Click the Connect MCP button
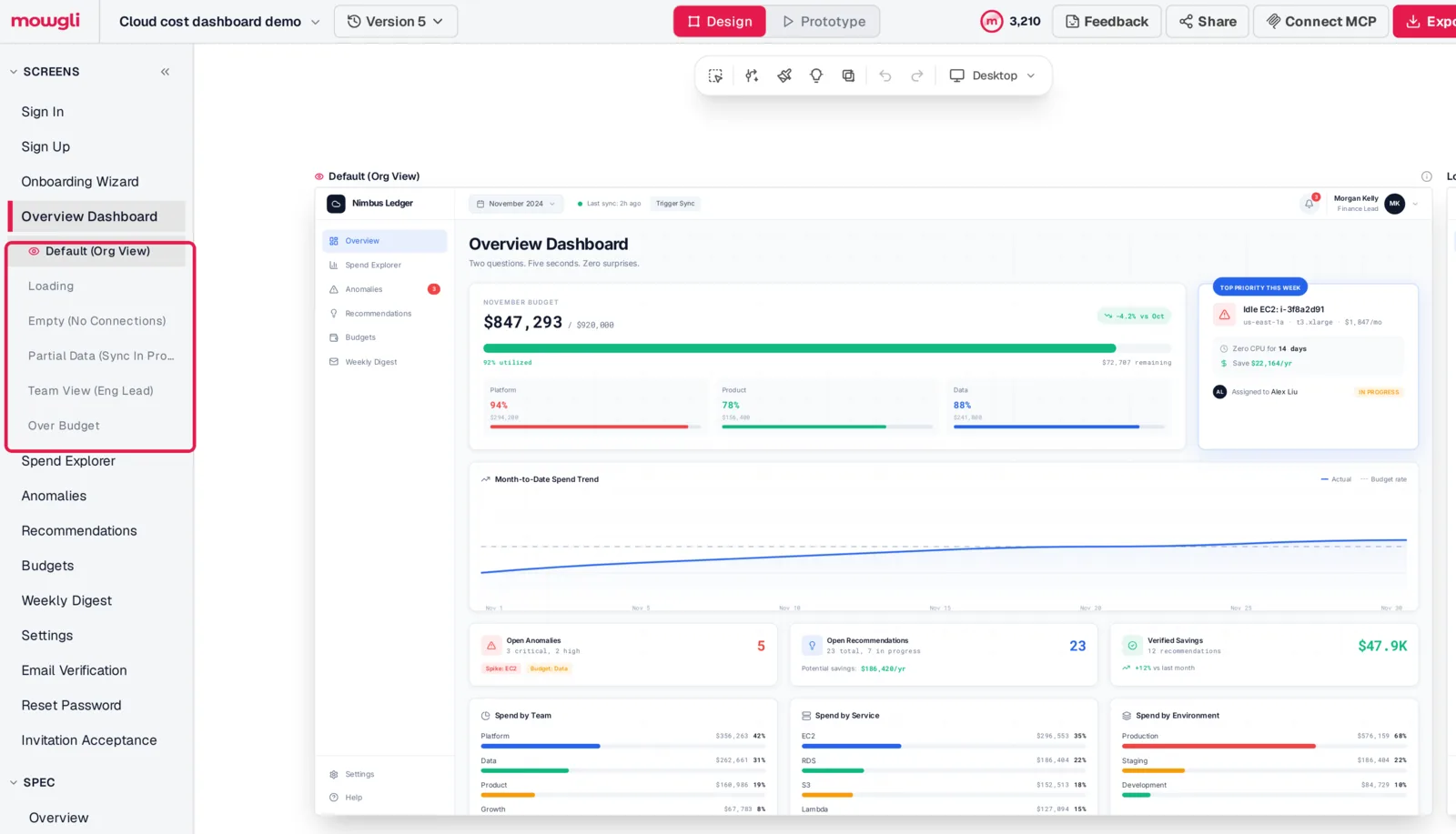The image size is (1456, 834). coord(1321,21)
